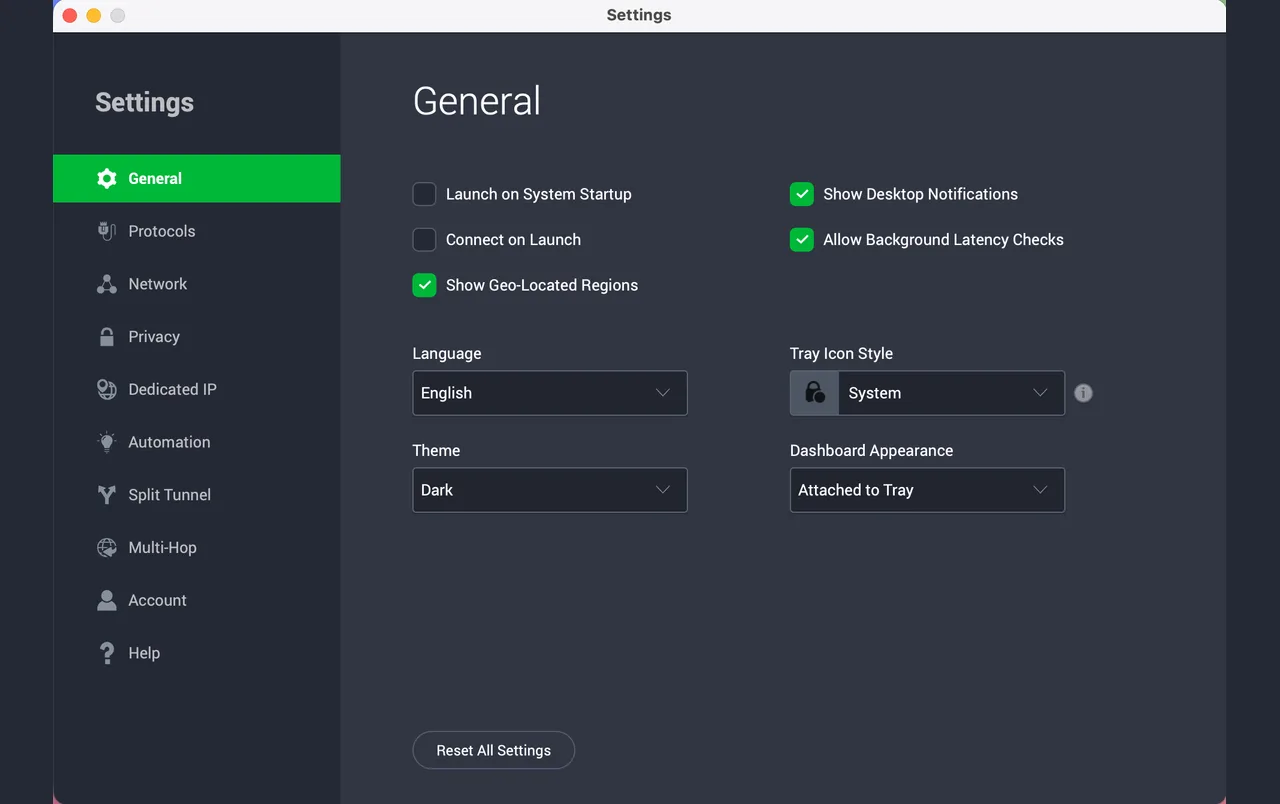Image resolution: width=1280 pixels, height=804 pixels.
Task: Click the tray icon lock preview
Action: (x=815, y=393)
